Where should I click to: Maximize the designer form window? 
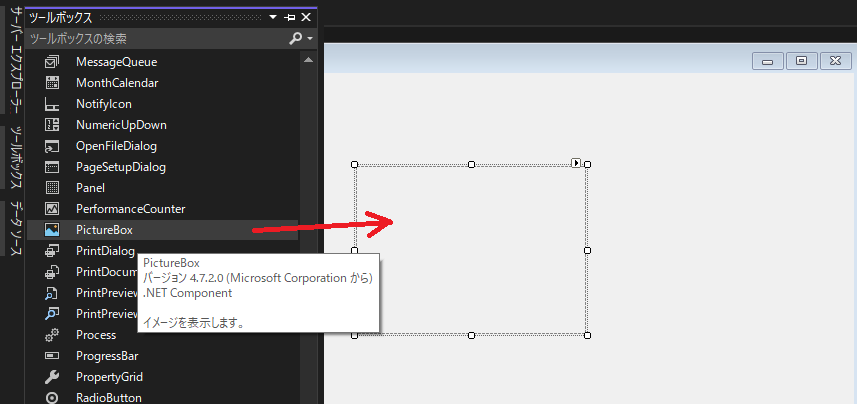tap(801, 61)
